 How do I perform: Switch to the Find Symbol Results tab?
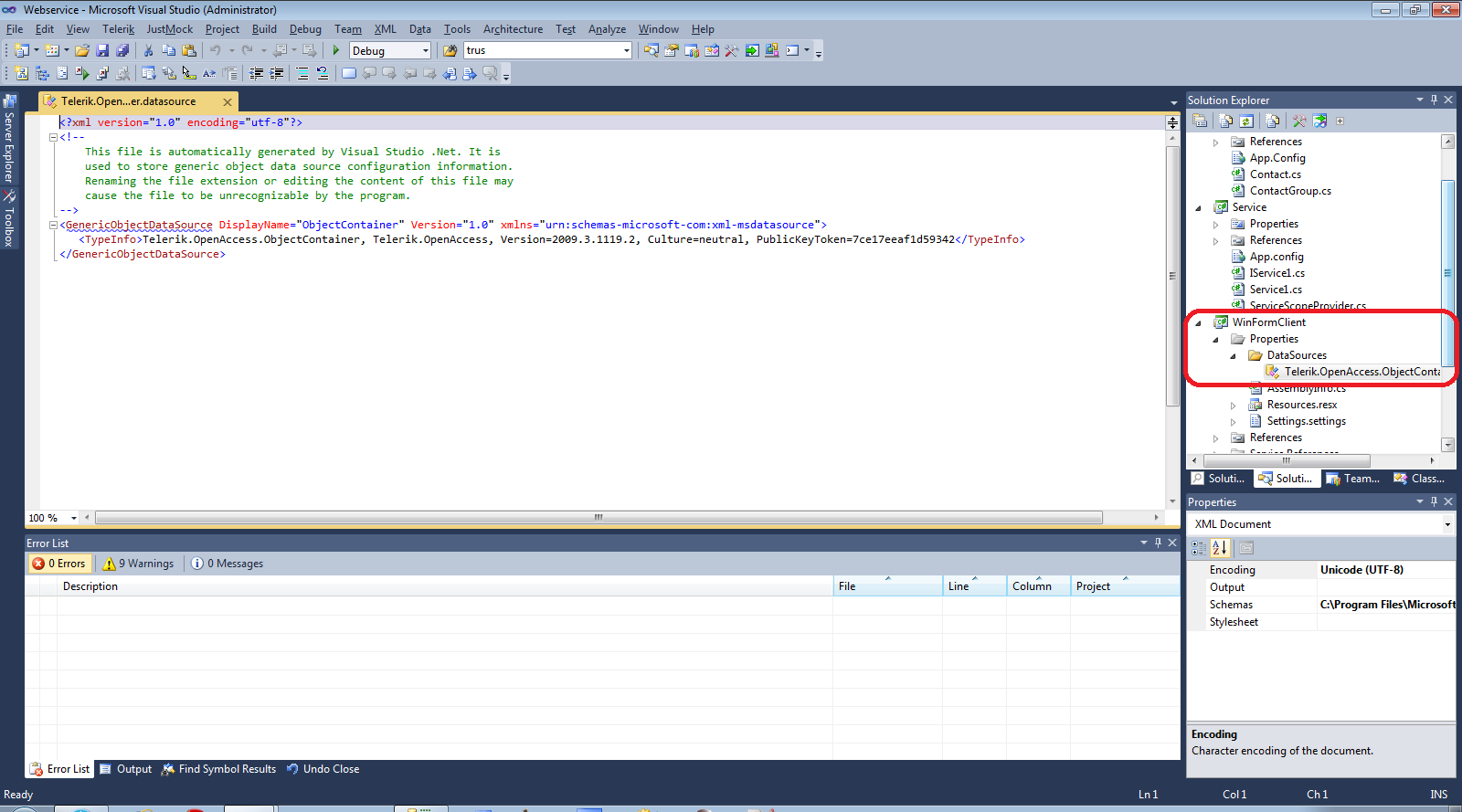tap(219, 769)
